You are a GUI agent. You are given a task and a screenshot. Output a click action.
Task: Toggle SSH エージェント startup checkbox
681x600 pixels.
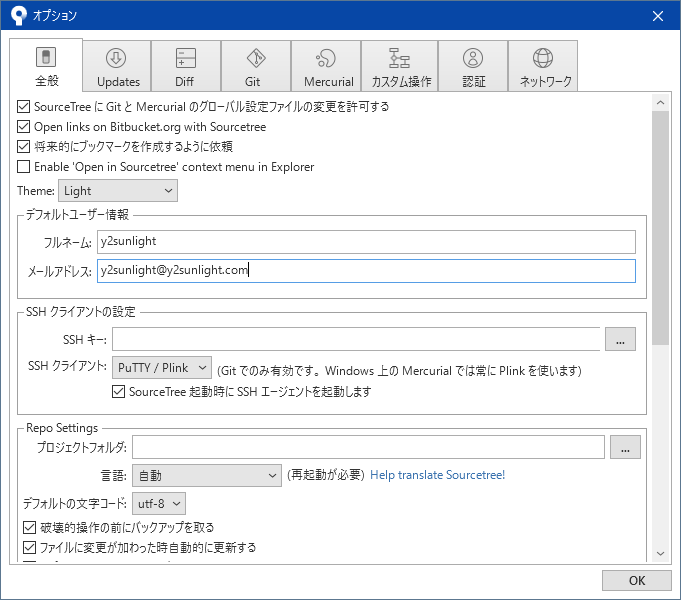click(x=120, y=392)
